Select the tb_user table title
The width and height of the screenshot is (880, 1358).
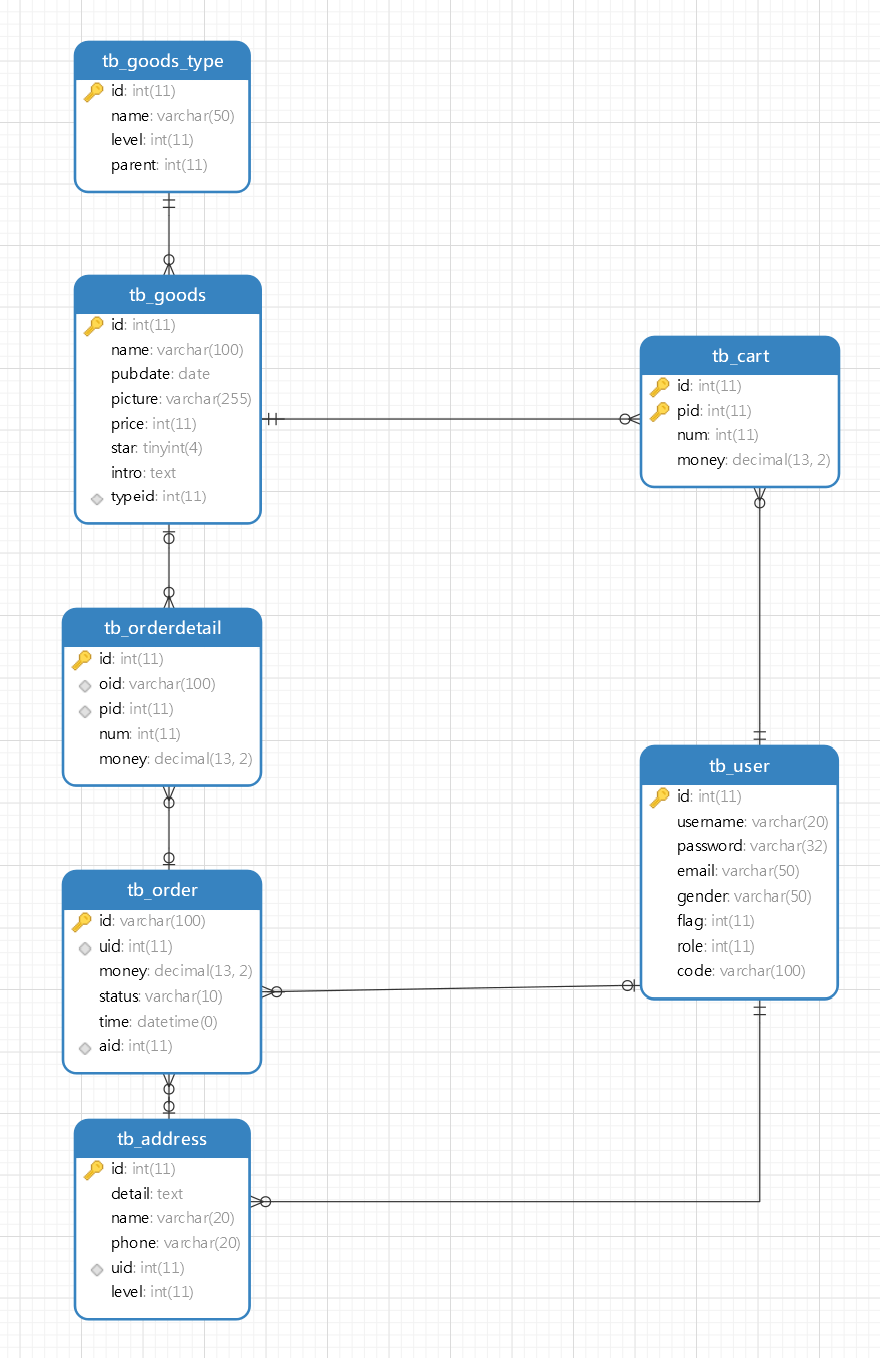739,766
